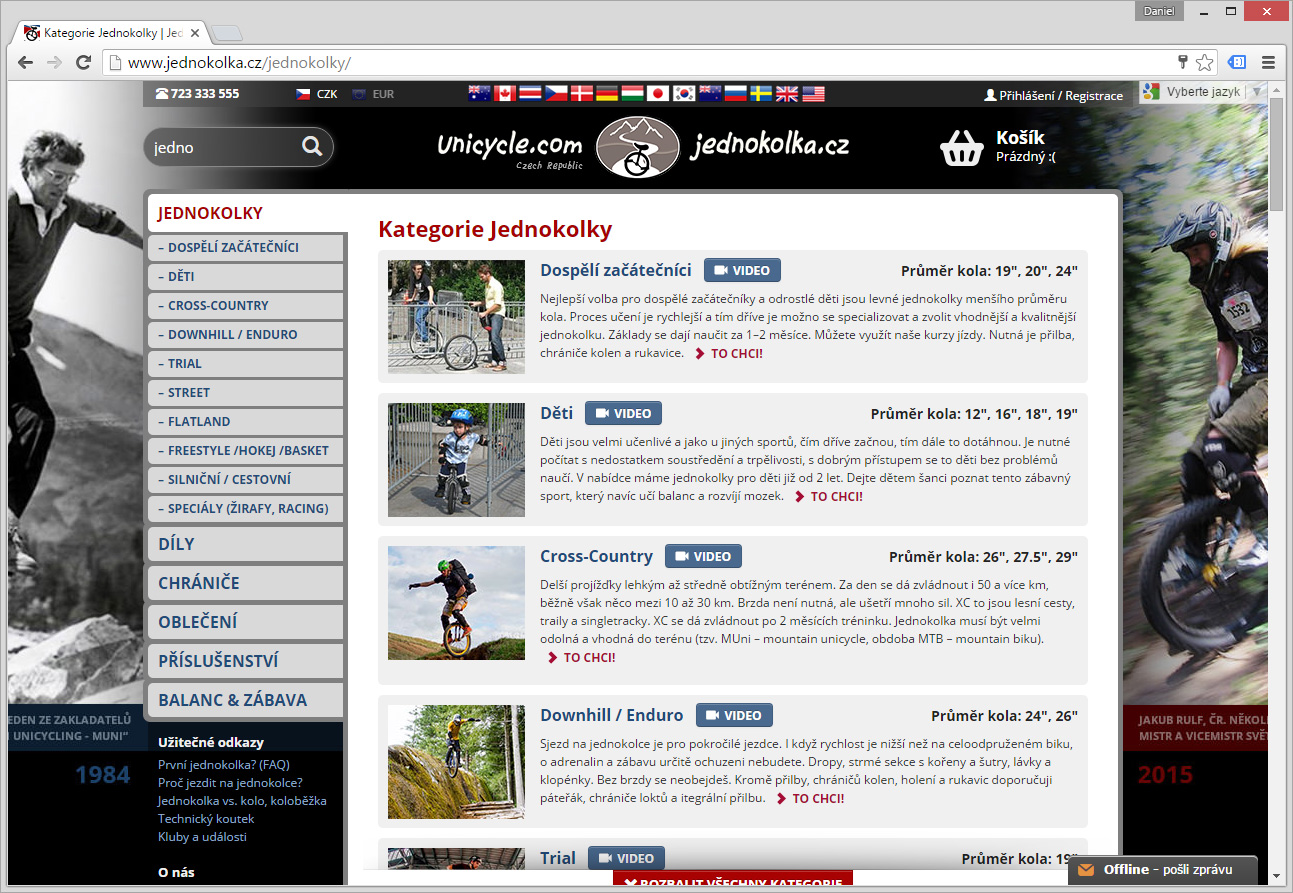The height and width of the screenshot is (893, 1293).
Task: Open STREET in sidebar menu
Action: (x=246, y=393)
